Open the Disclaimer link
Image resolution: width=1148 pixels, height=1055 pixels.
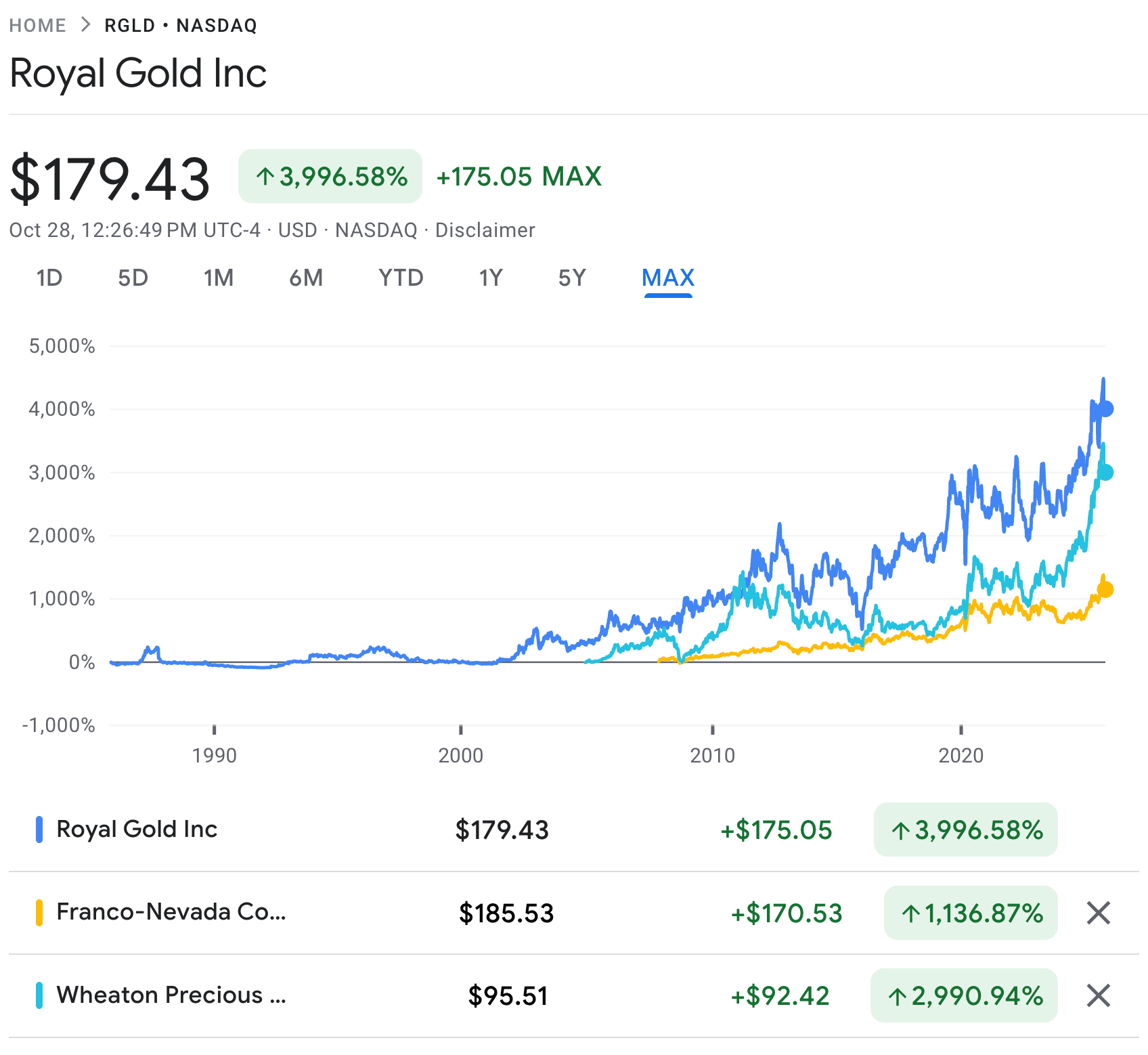tap(485, 230)
